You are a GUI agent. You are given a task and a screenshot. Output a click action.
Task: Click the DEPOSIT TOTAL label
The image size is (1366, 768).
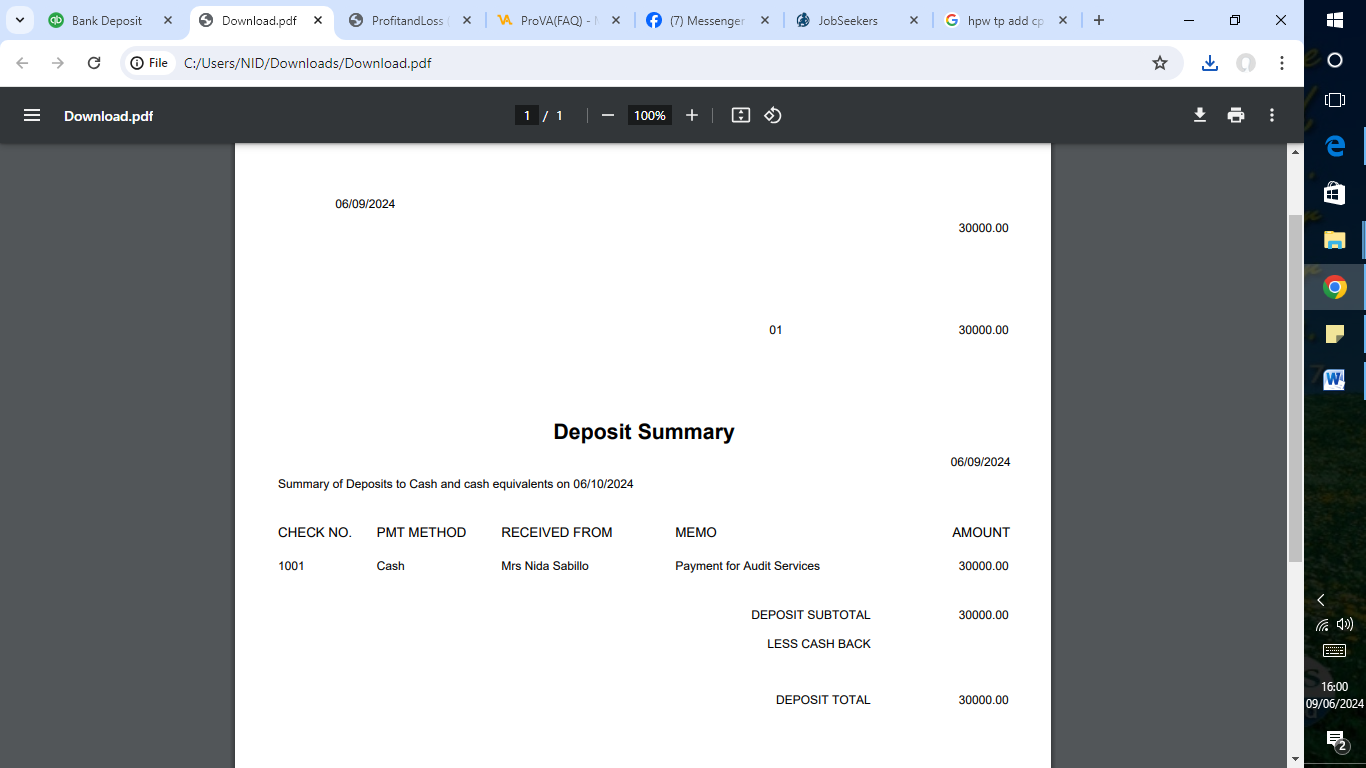tap(823, 700)
